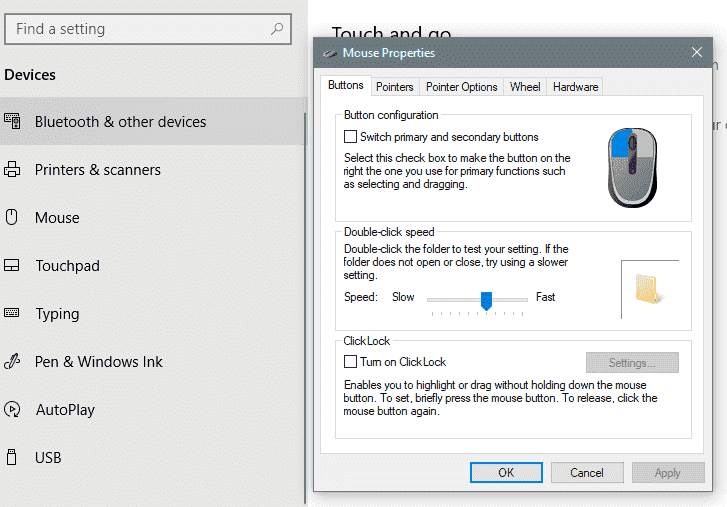Open Touchpad settings label
Screen dimensions: 727x507
pos(68,266)
